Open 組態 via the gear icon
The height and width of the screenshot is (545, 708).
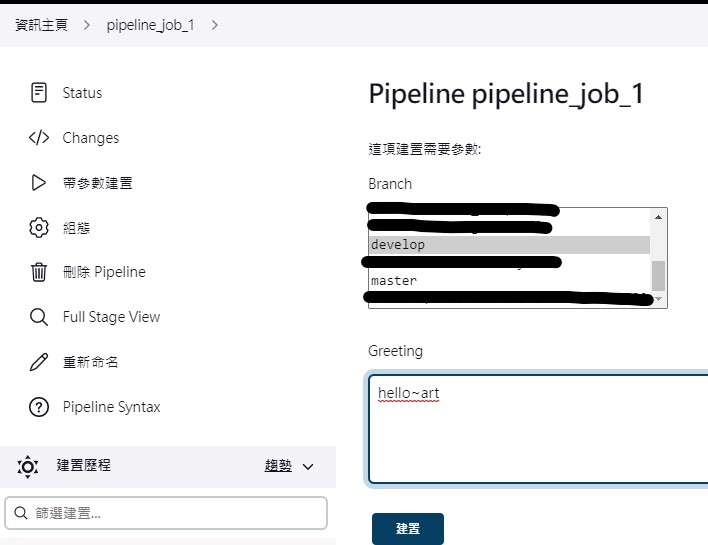tap(39, 228)
